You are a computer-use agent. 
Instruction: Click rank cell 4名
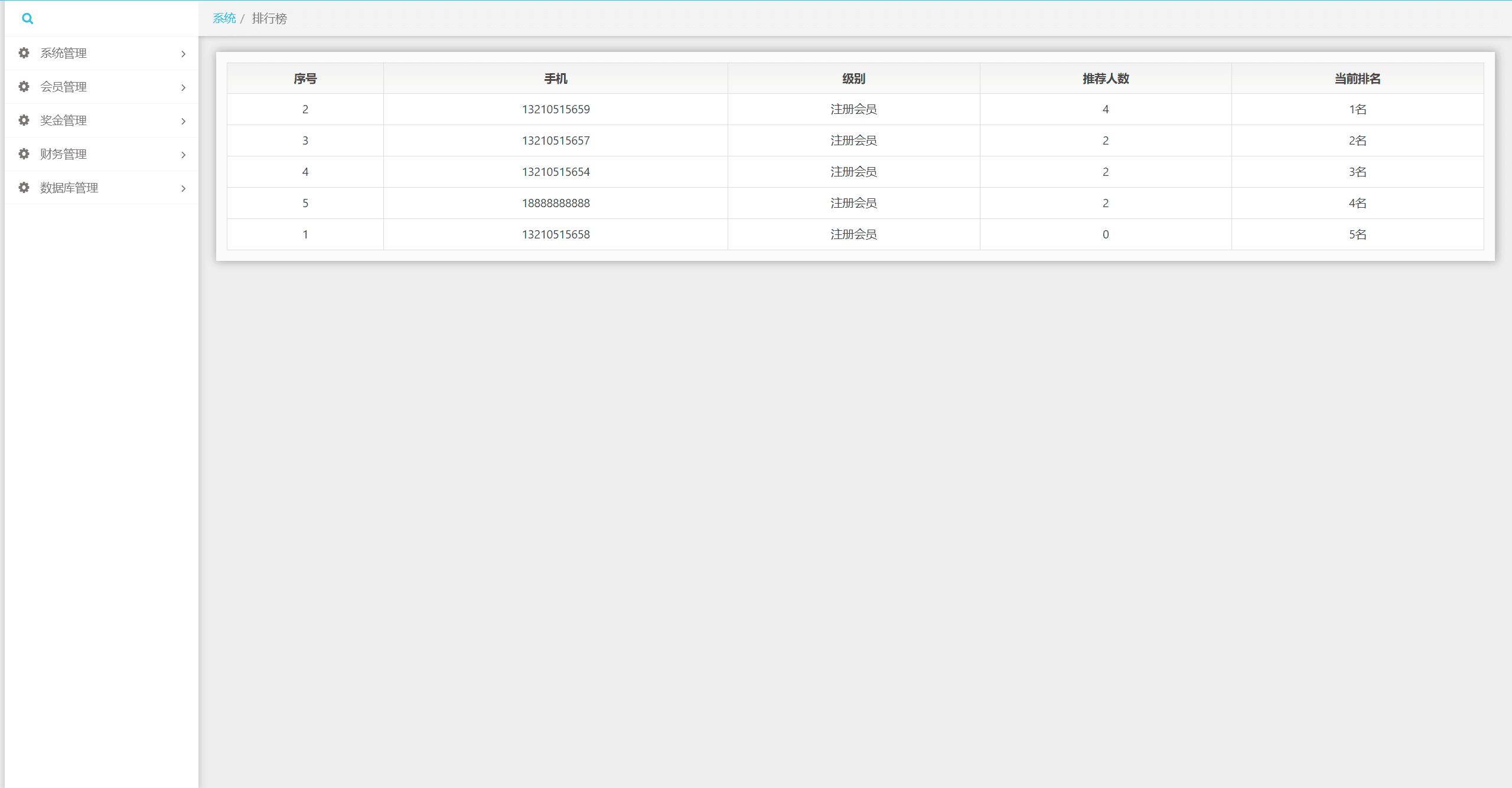click(1358, 203)
